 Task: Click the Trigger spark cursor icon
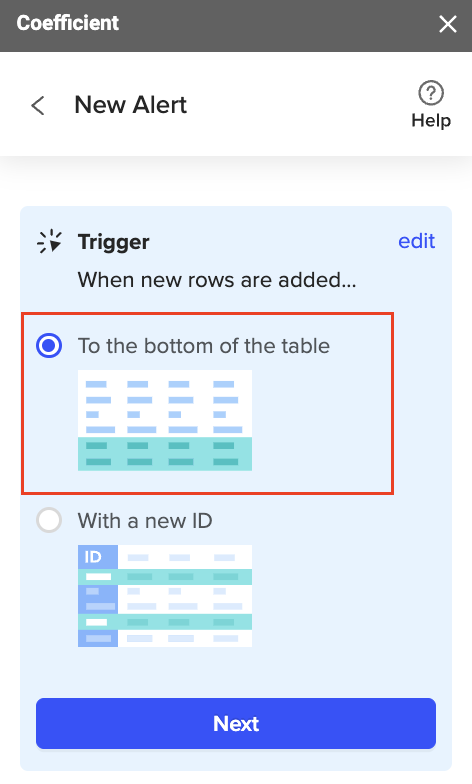point(50,242)
